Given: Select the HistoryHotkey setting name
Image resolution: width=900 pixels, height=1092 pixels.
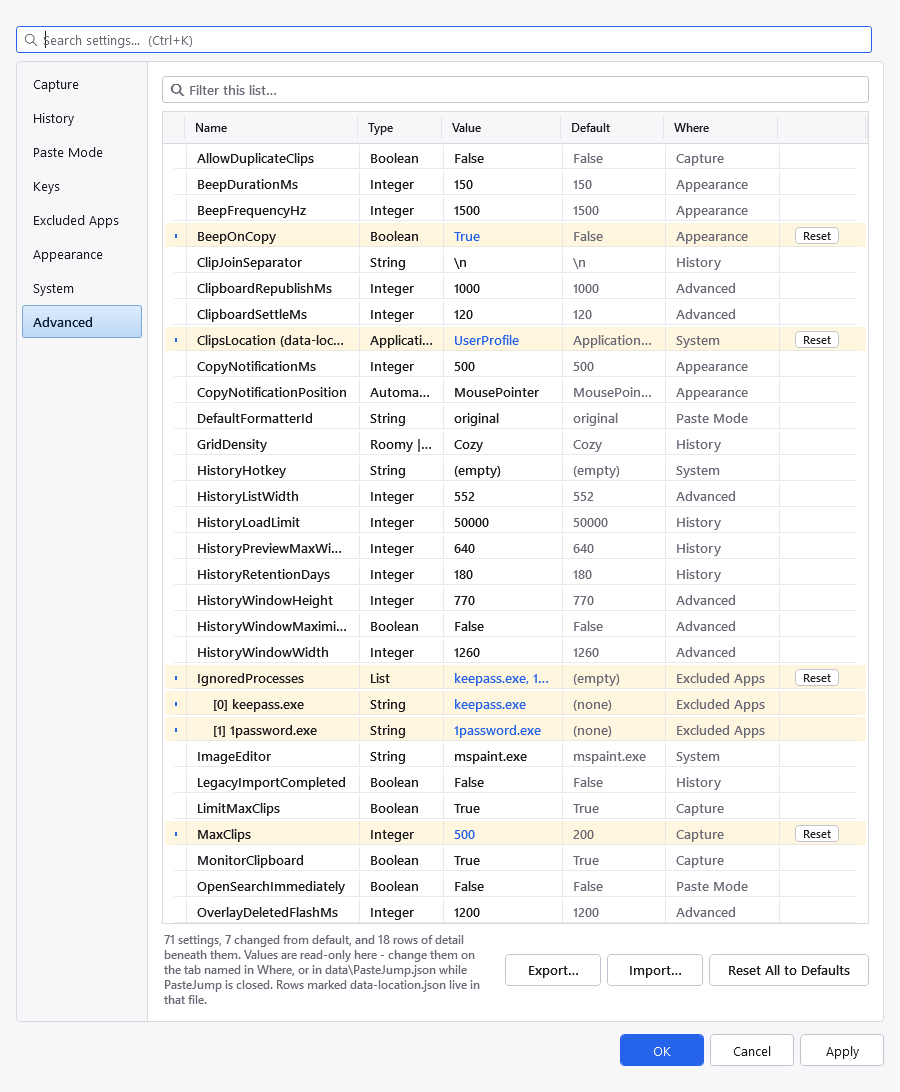Looking at the screenshot, I should (241, 470).
